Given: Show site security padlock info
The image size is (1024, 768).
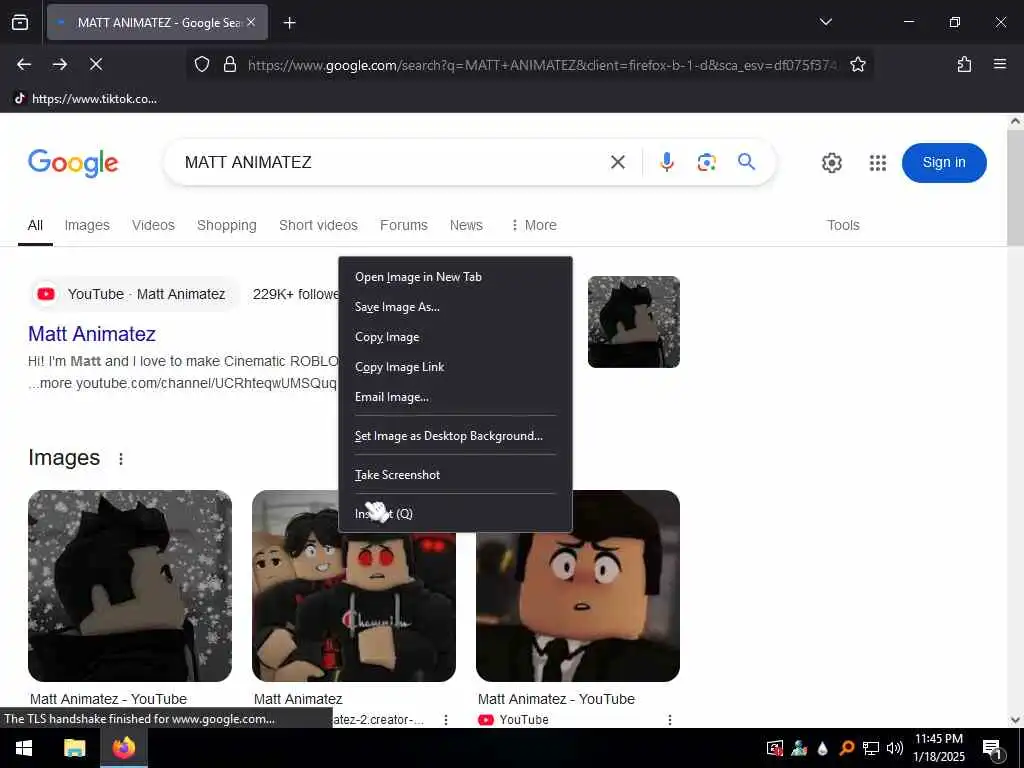Looking at the screenshot, I should coord(230,64).
